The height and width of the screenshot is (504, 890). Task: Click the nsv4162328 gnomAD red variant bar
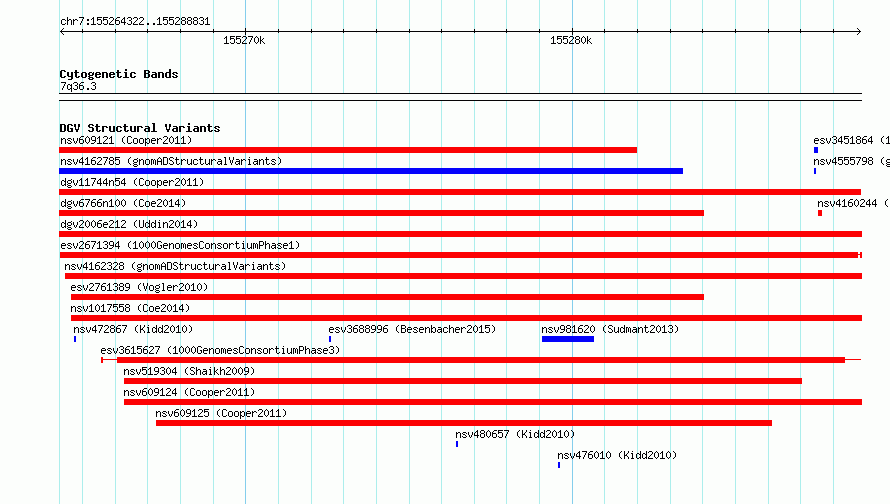click(x=464, y=276)
